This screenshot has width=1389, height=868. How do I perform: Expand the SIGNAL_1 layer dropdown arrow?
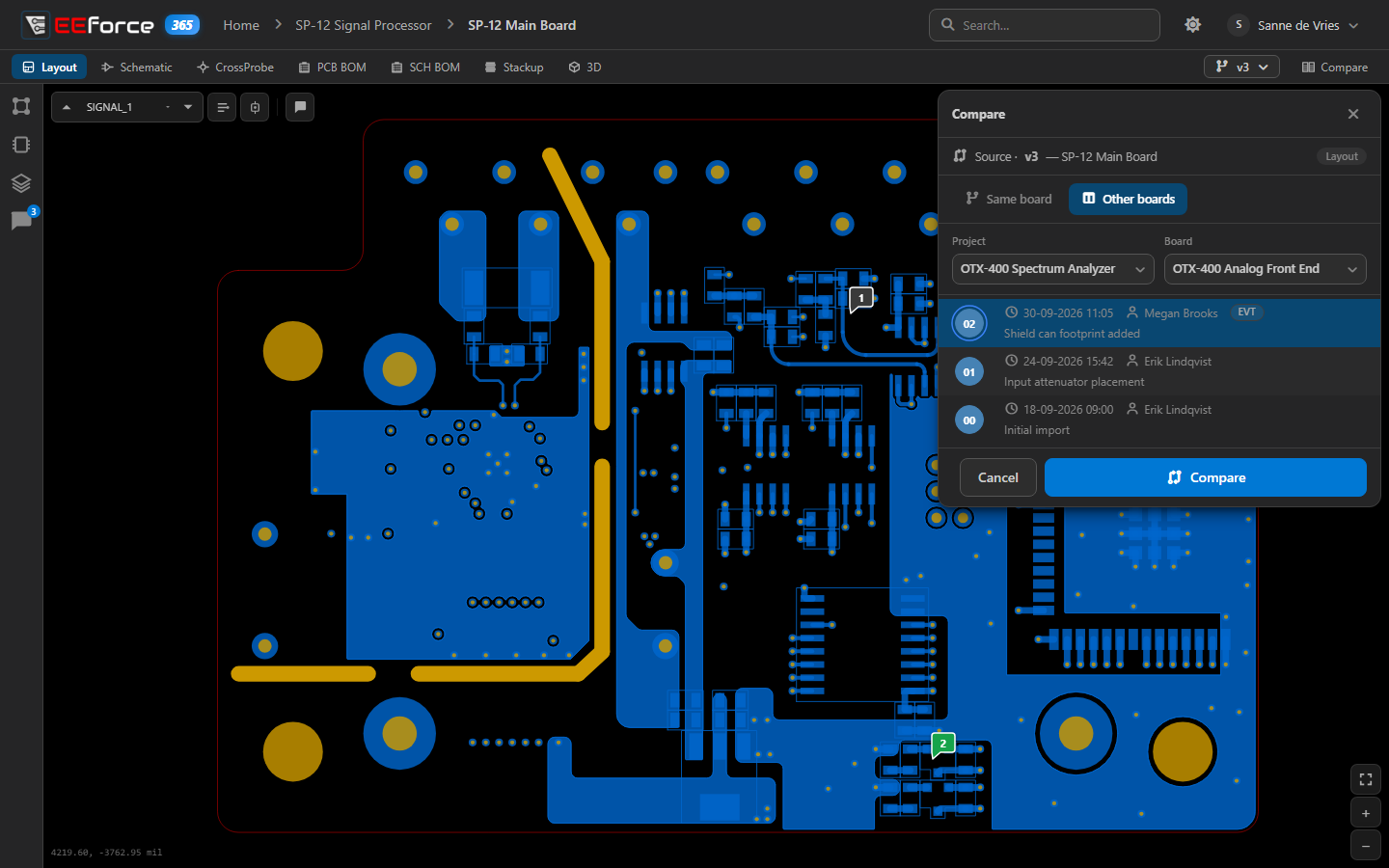(x=188, y=107)
